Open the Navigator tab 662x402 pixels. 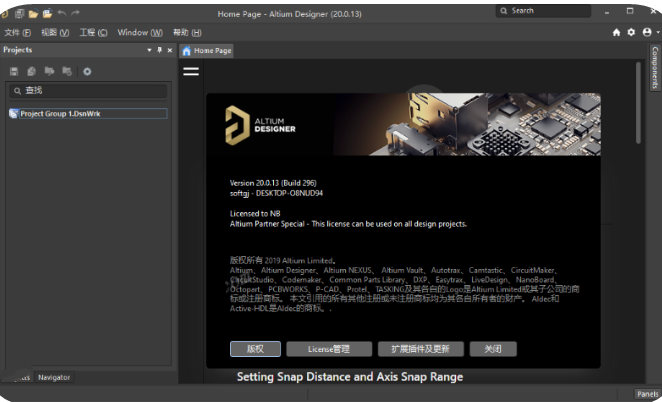pos(54,377)
